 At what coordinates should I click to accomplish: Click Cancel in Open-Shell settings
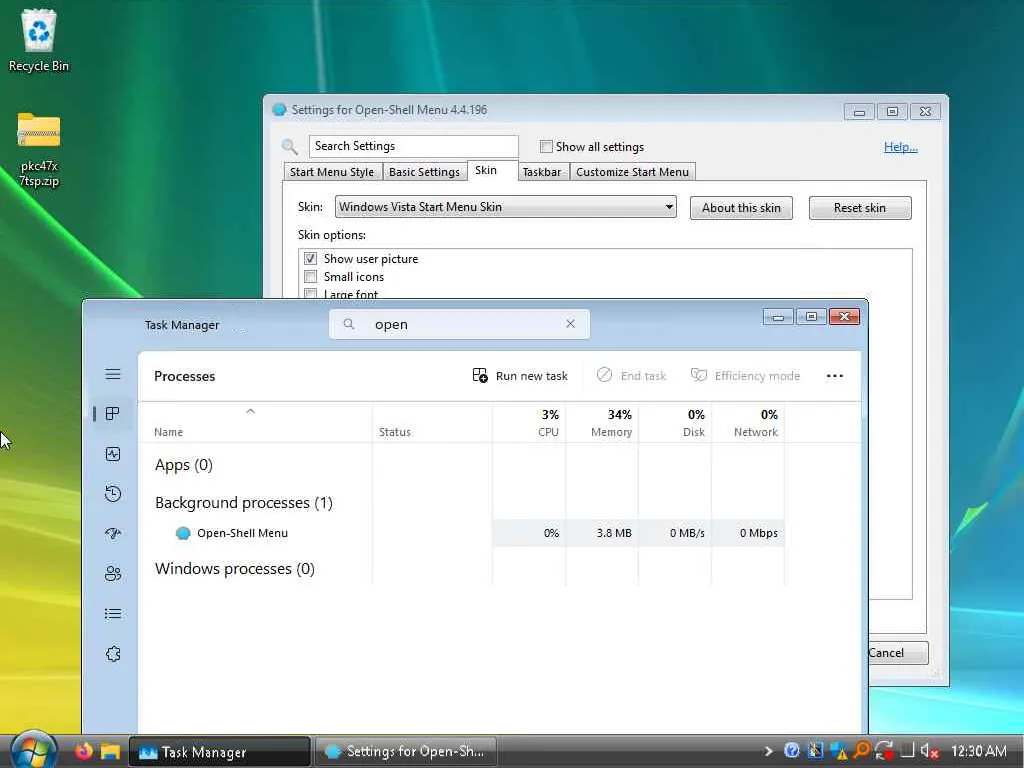897,652
